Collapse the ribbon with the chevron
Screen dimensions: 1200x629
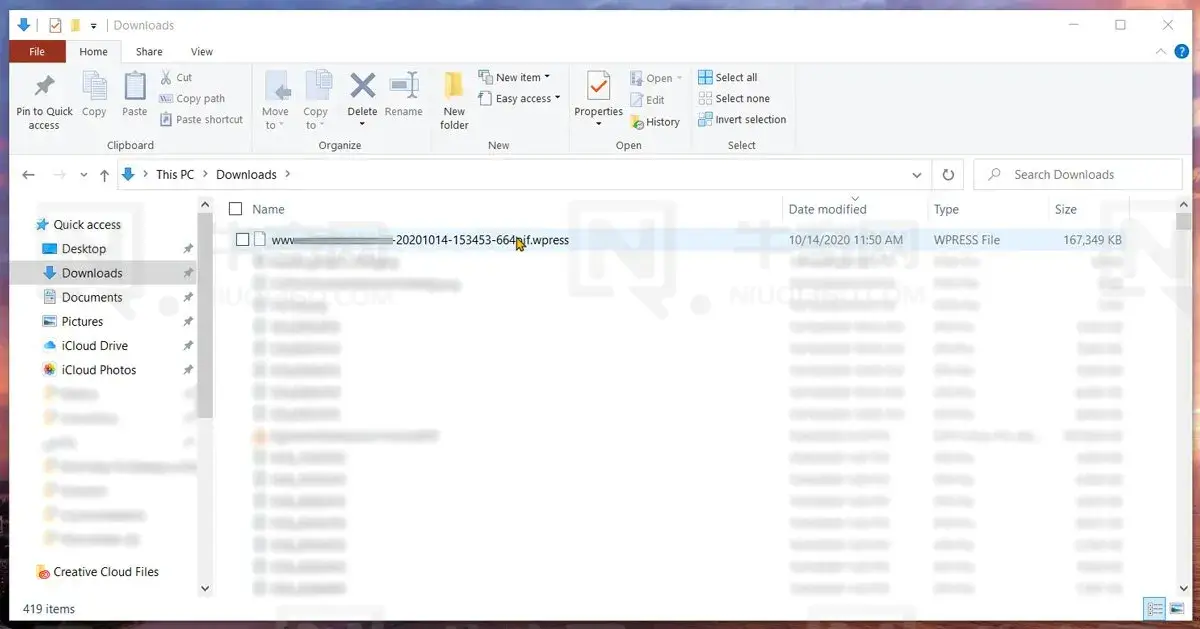click(x=1161, y=52)
